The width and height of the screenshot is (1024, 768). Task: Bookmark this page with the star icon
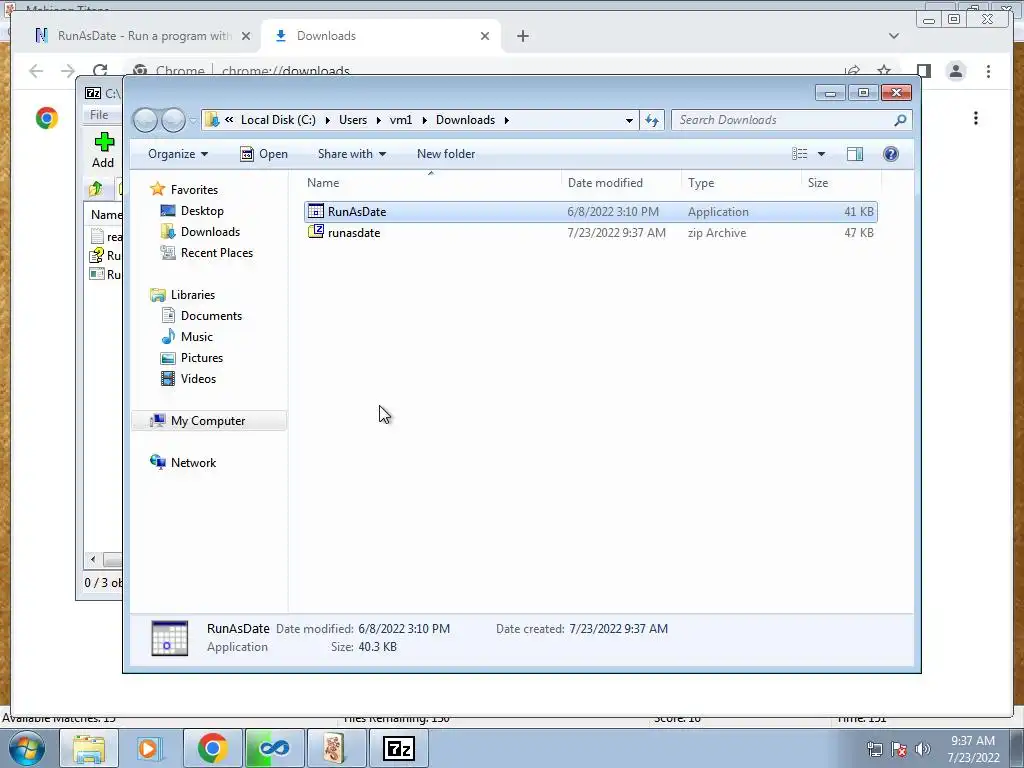[x=884, y=71]
